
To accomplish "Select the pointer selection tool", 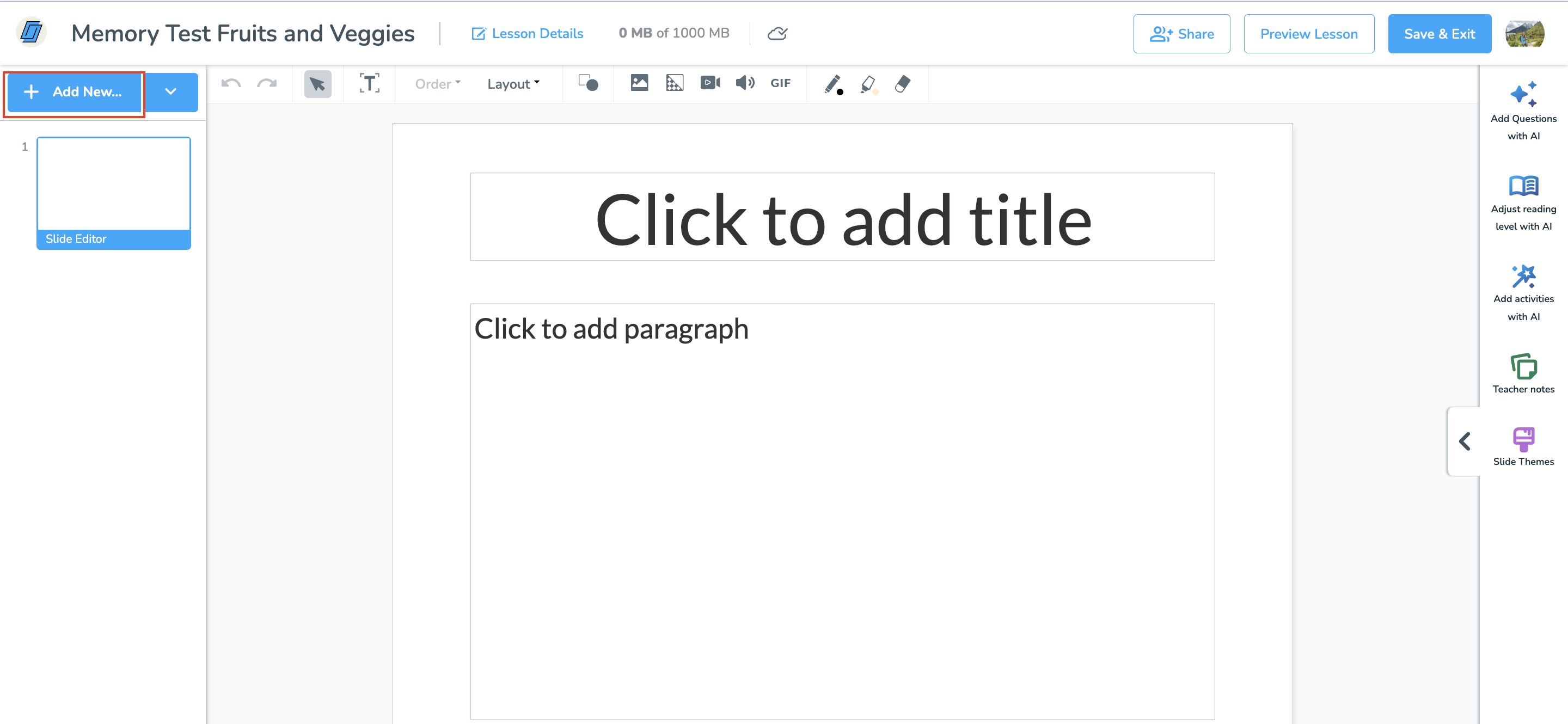I will pyautogui.click(x=318, y=83).
